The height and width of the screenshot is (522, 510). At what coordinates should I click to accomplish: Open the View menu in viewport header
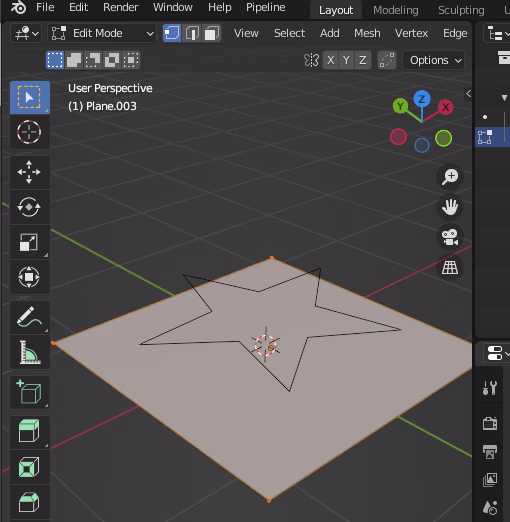(x=246, y=33)
